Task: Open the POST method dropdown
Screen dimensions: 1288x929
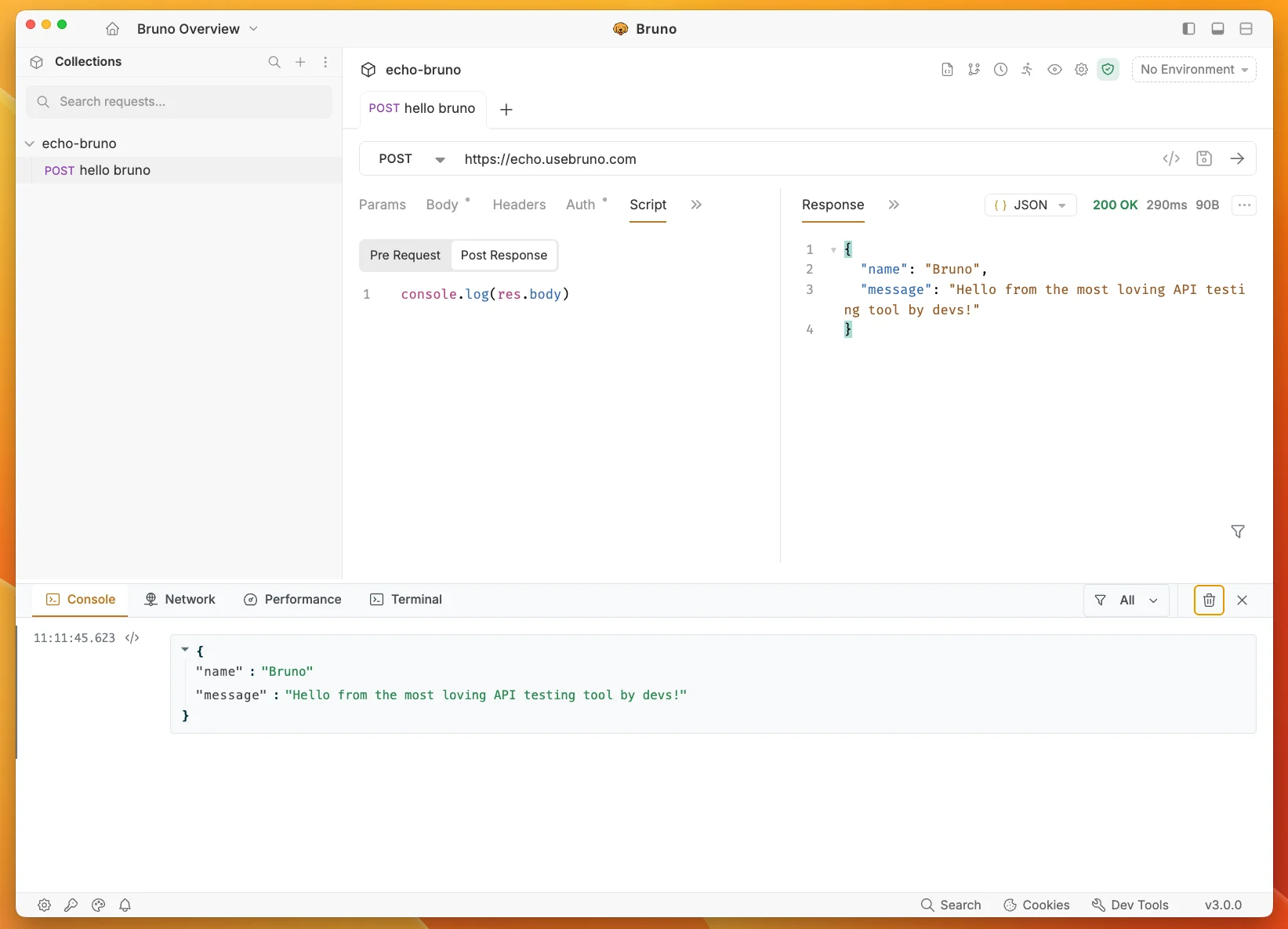Action: tap(411, 159)
